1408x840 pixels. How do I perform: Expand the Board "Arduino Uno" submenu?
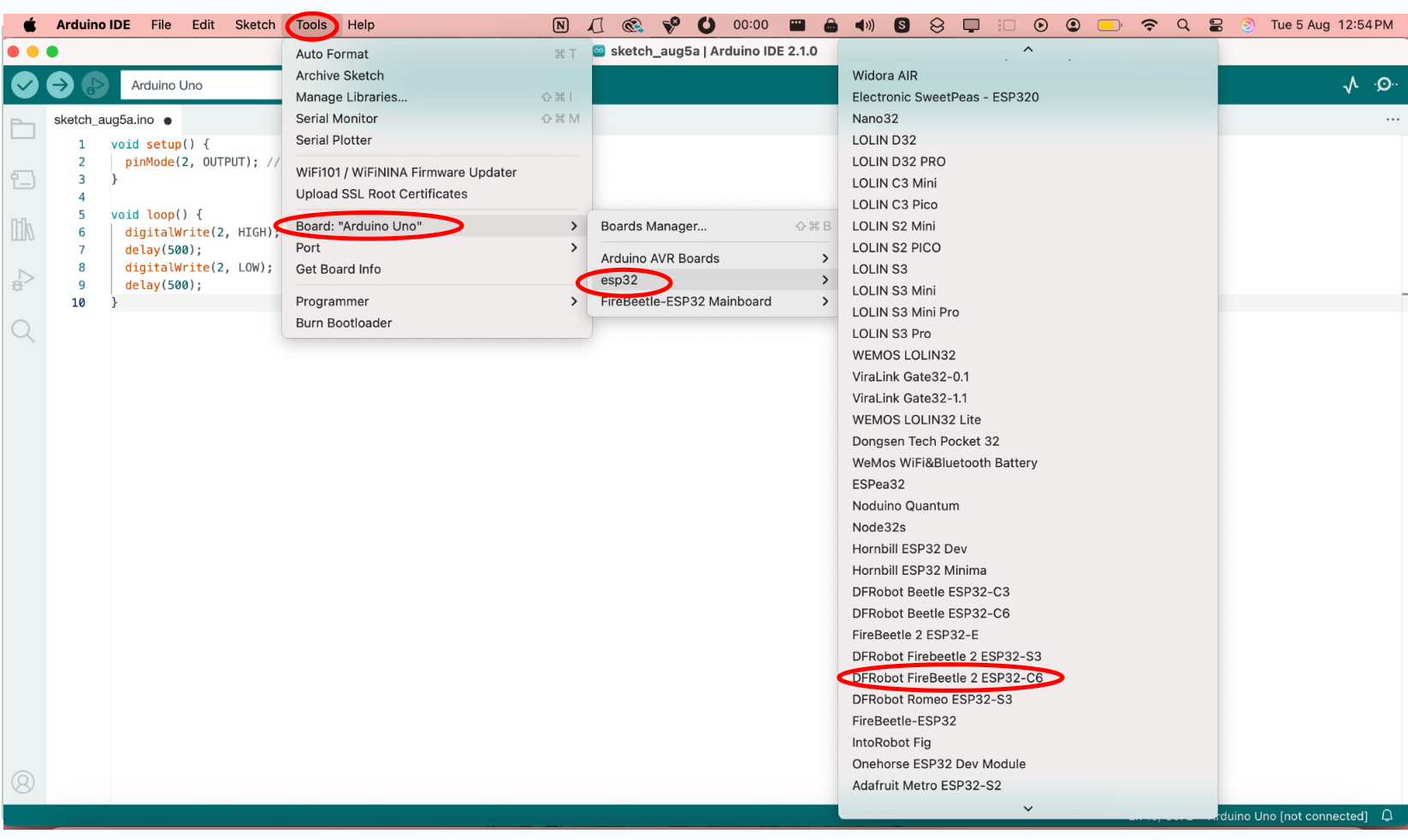point(436,226)
